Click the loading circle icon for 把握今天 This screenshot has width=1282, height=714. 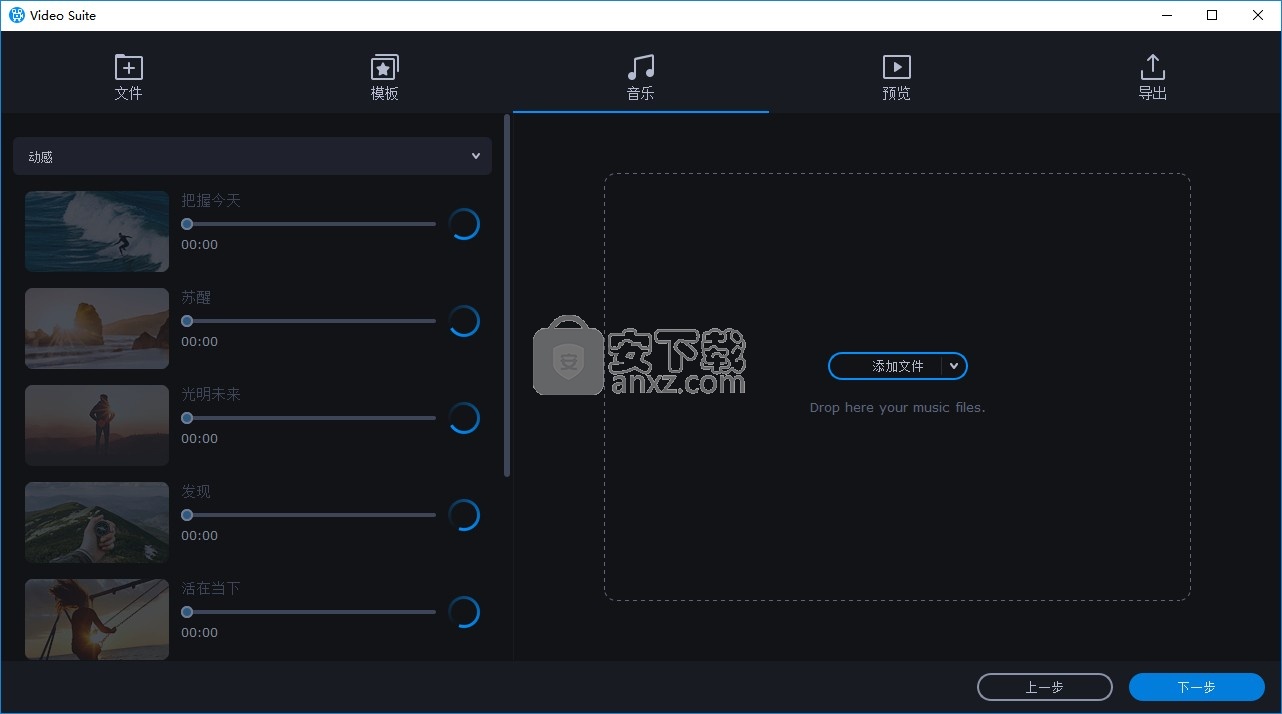(x=464, y=224)
